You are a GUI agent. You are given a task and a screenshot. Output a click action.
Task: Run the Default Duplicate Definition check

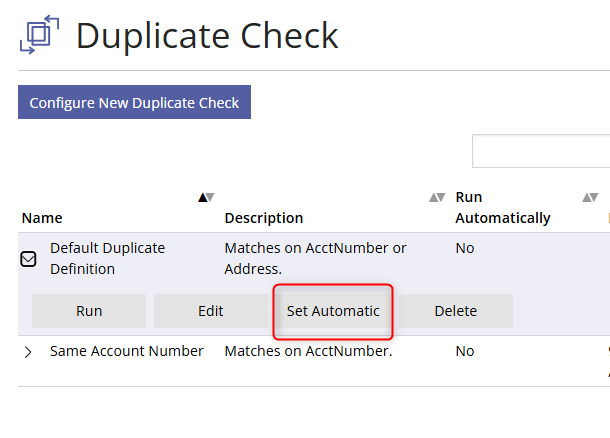point(89,311)
